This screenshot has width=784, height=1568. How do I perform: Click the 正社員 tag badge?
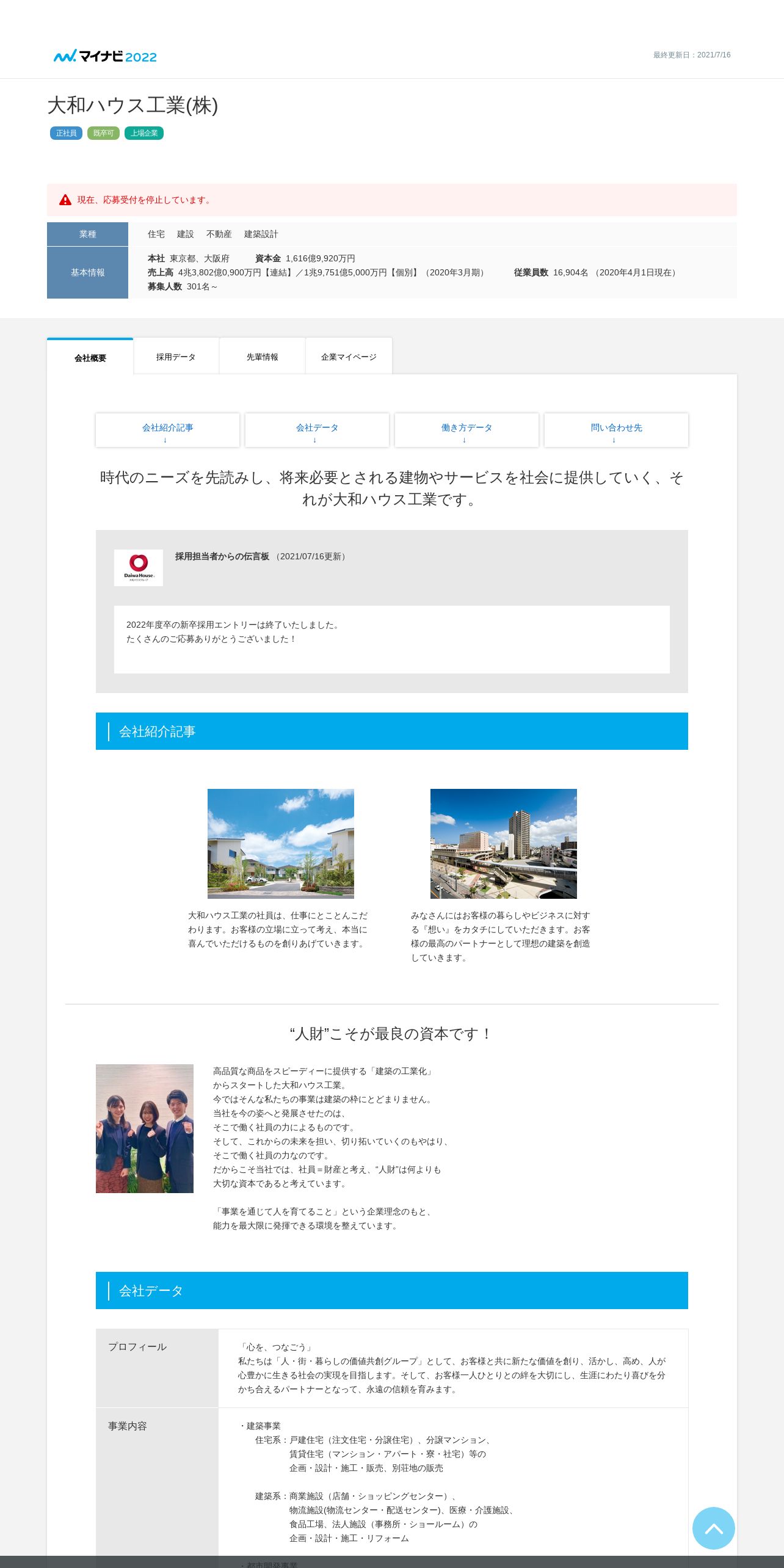pos(66,133)
